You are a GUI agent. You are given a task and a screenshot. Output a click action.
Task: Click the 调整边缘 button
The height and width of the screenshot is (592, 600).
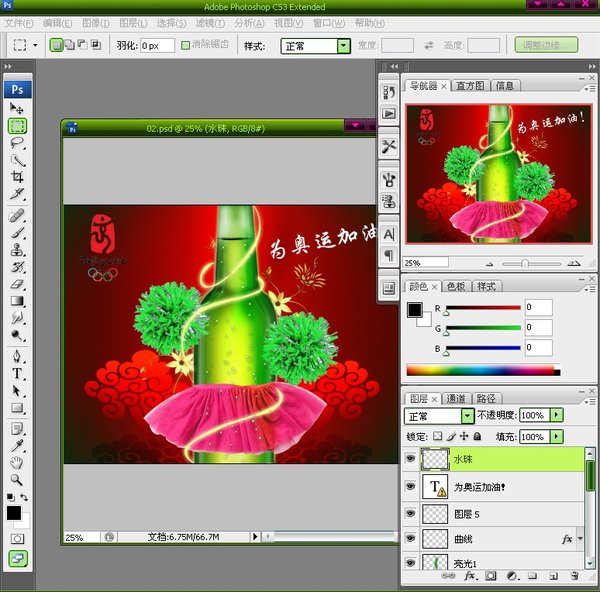tap(545, 46)
